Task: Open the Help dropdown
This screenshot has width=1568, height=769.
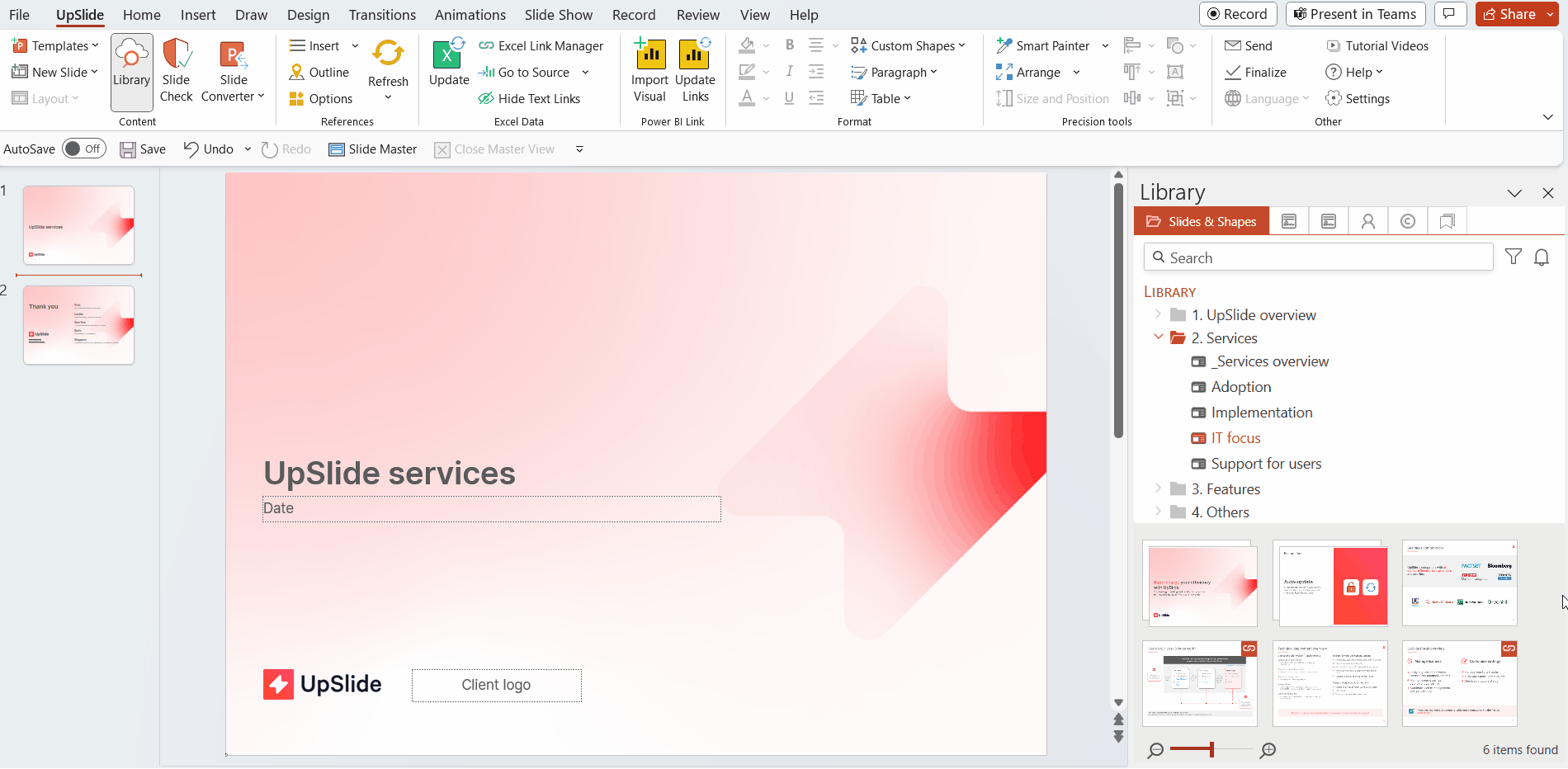Action: pos(1353,73)
